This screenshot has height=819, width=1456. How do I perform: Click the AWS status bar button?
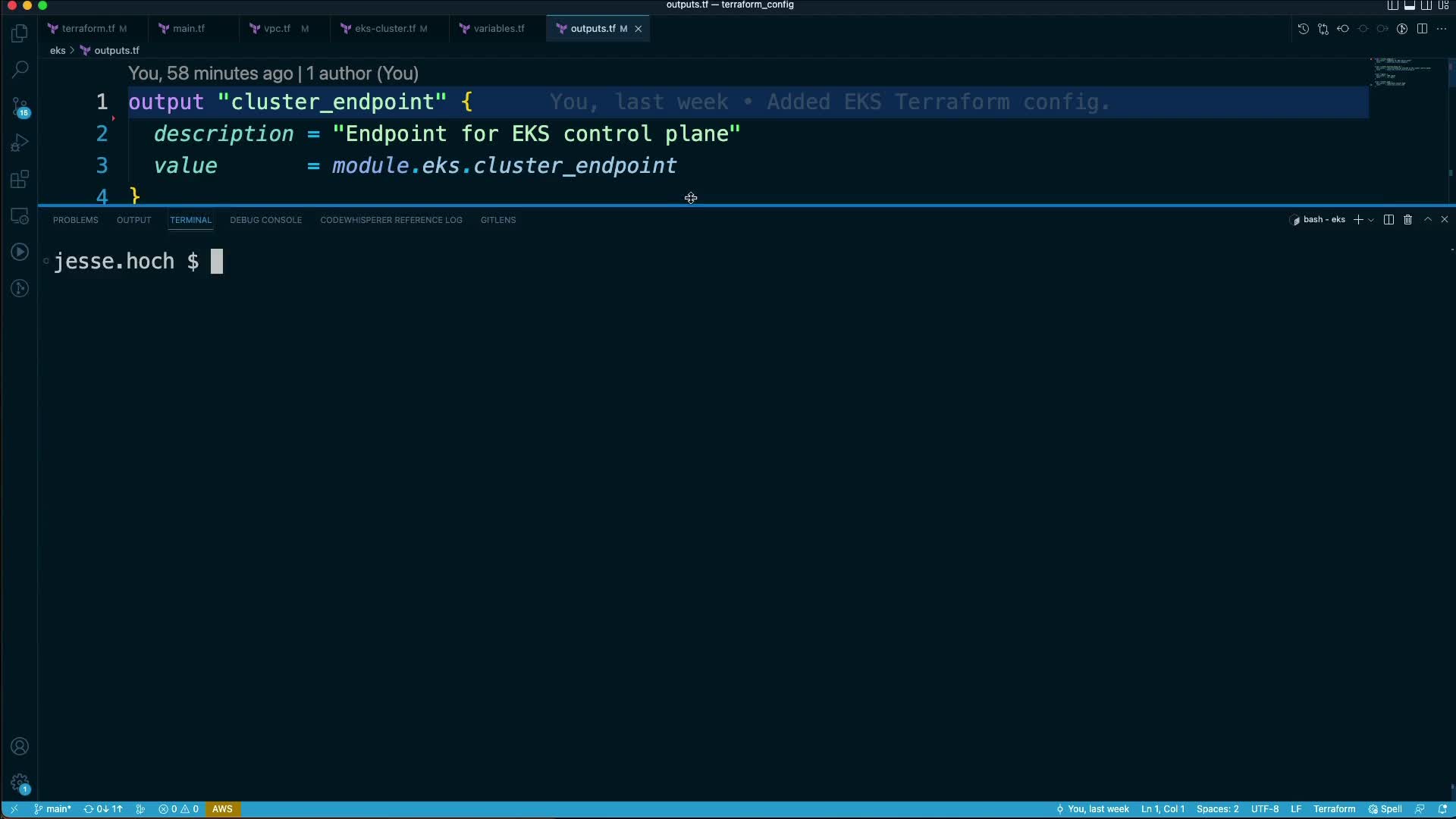222,809
